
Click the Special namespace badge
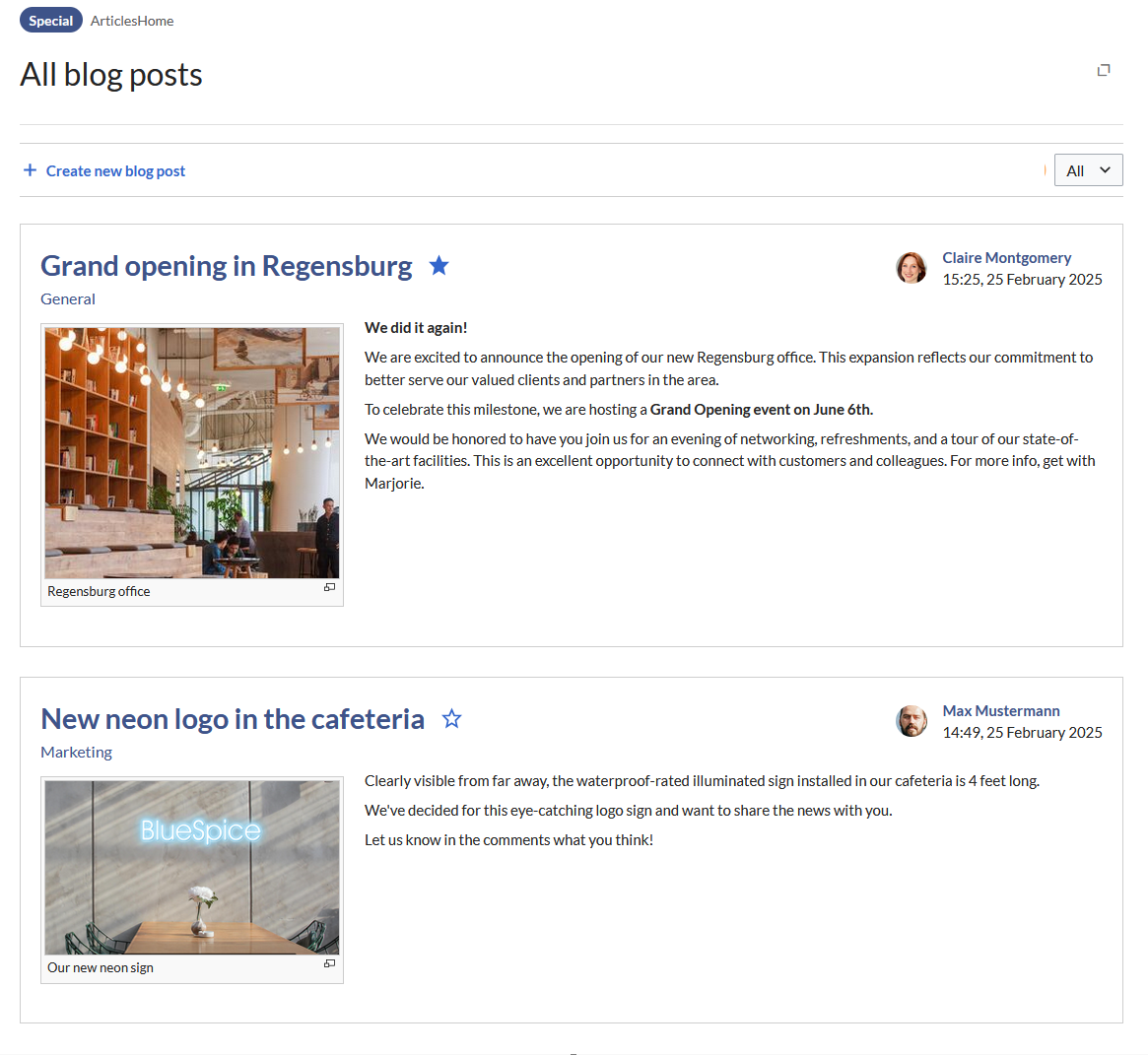(x=51, y=21)
